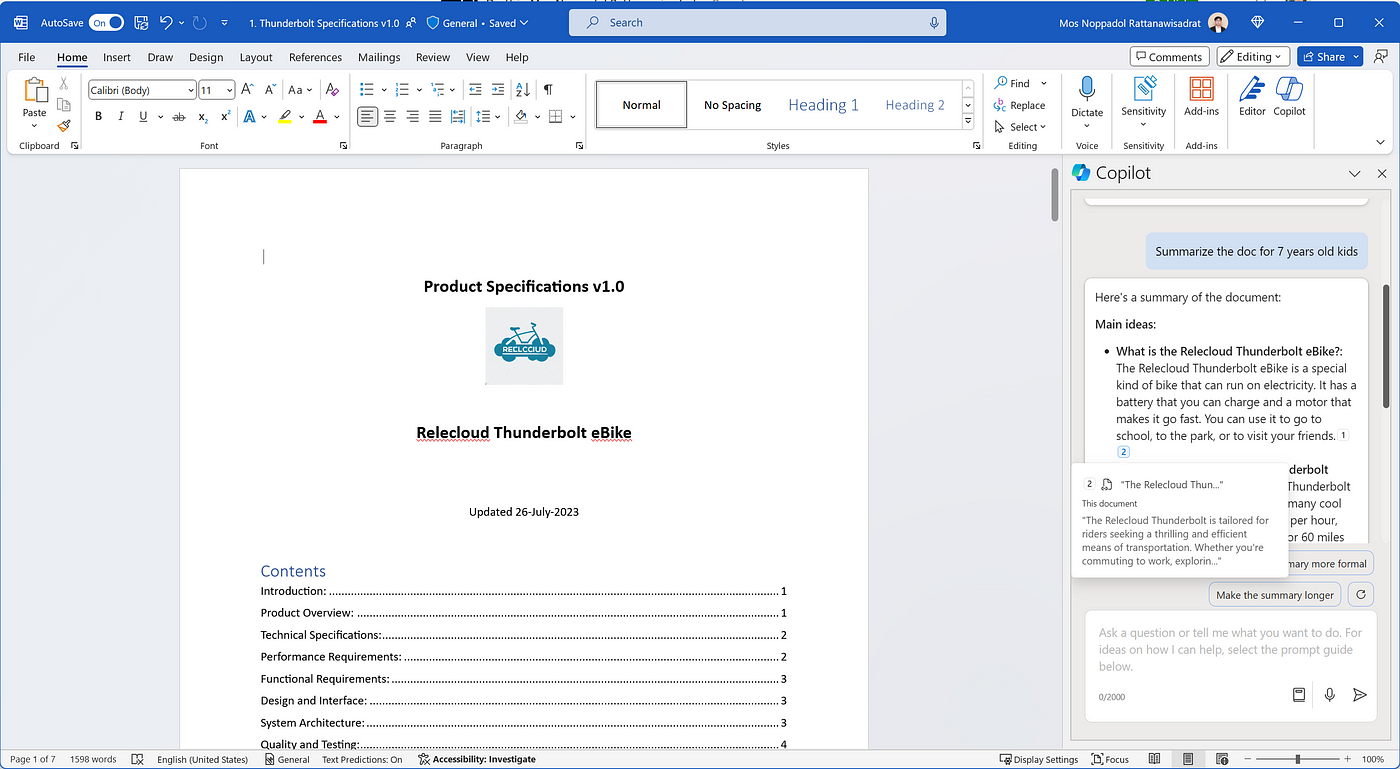Click the Add-ins icon
Viewport: 1400px width, 769px height.
coord(1201,91)
